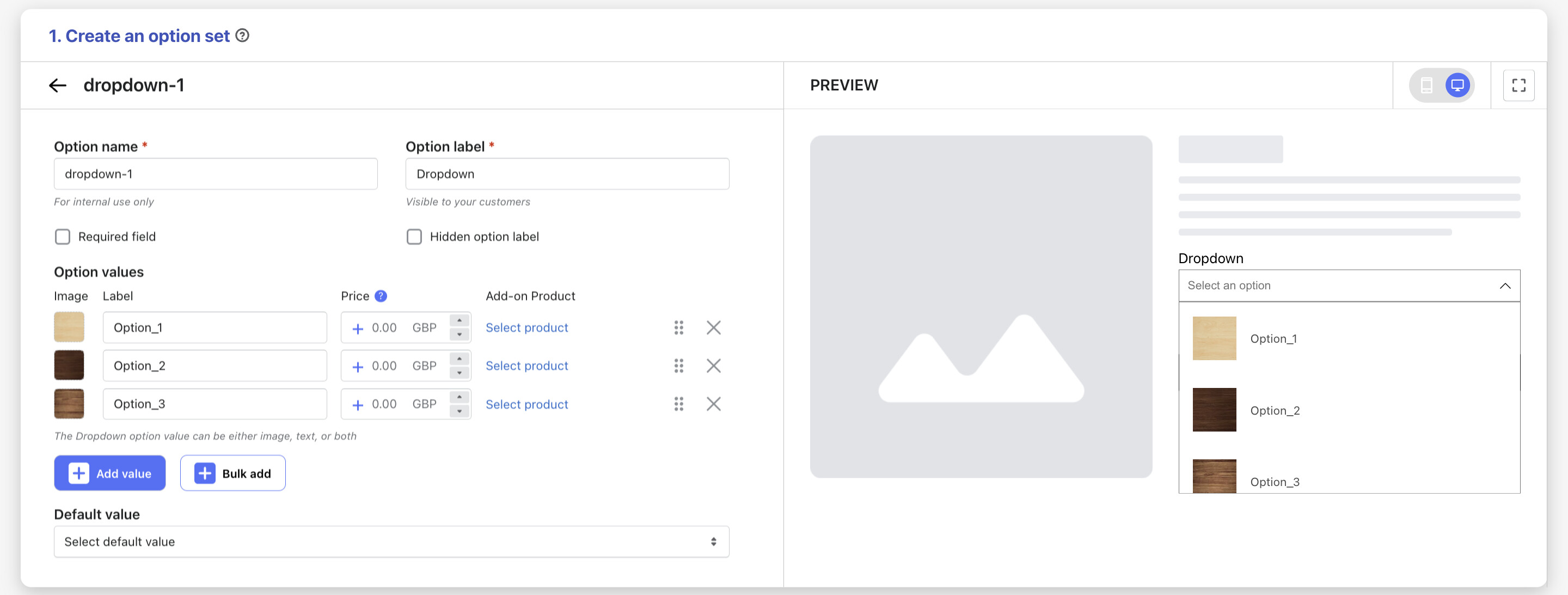
Task: Delete the Option_1 row with X icon
Action: click(x=713, y=327)
